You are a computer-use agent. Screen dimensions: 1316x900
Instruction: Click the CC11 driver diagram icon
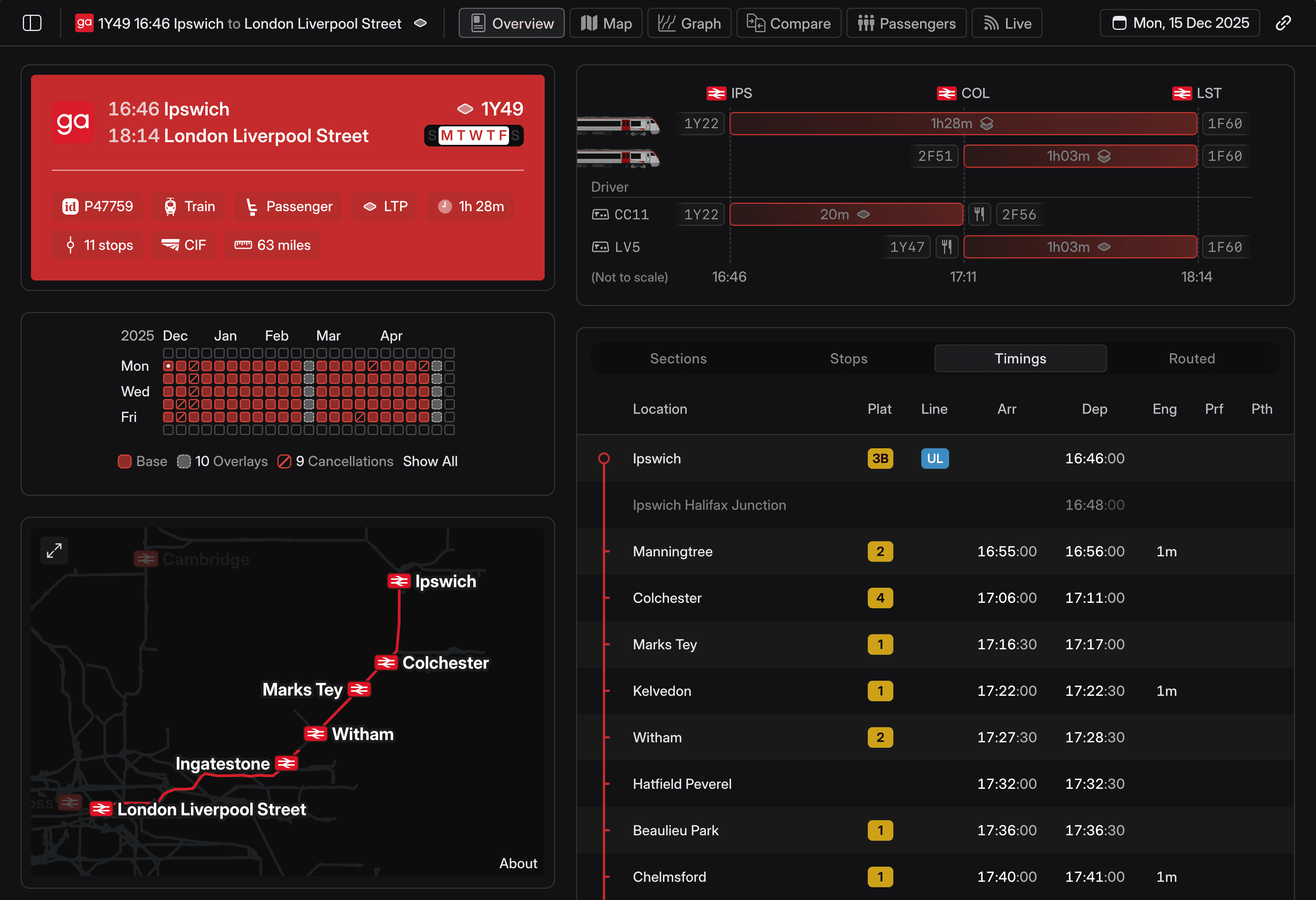pyautogui.click(x=600, y=215)
